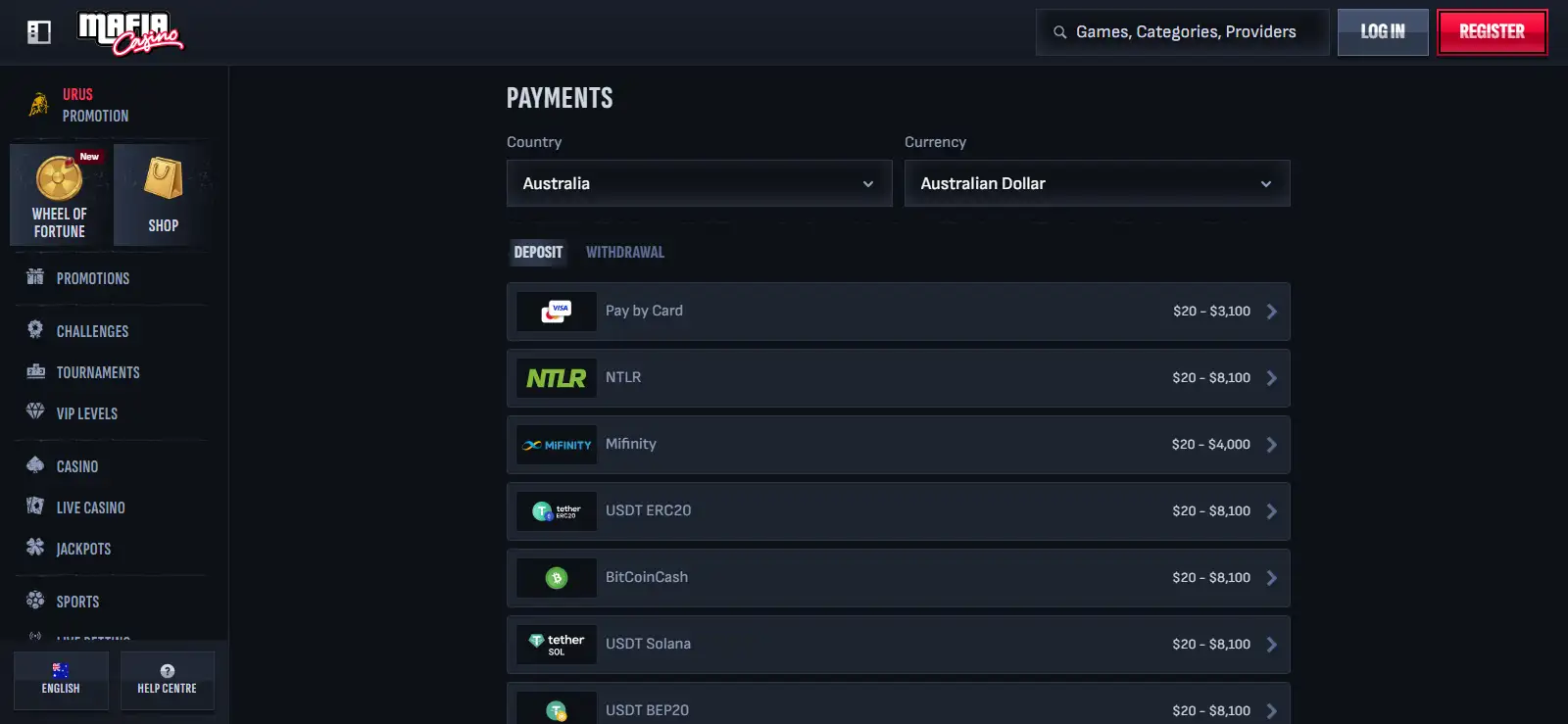Screen dimensions: 1568x724
Task: Expand USDT ERC20 row chevron
Action: 1272,511
